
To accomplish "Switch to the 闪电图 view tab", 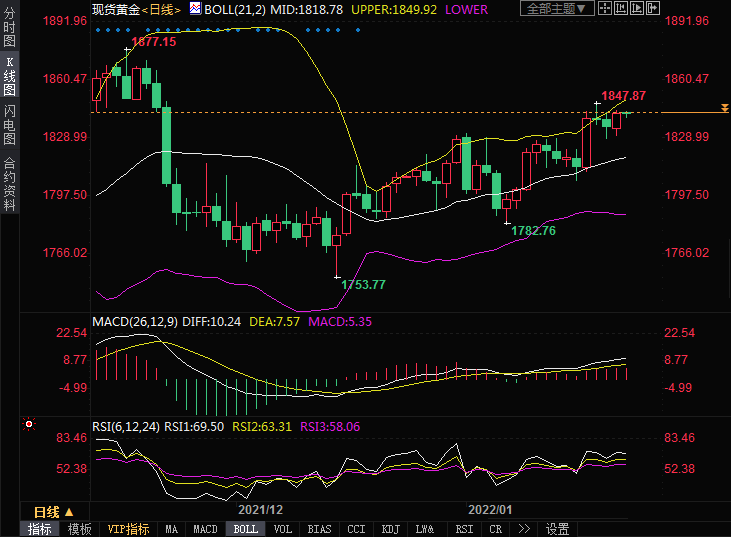I will coord(9,124).
